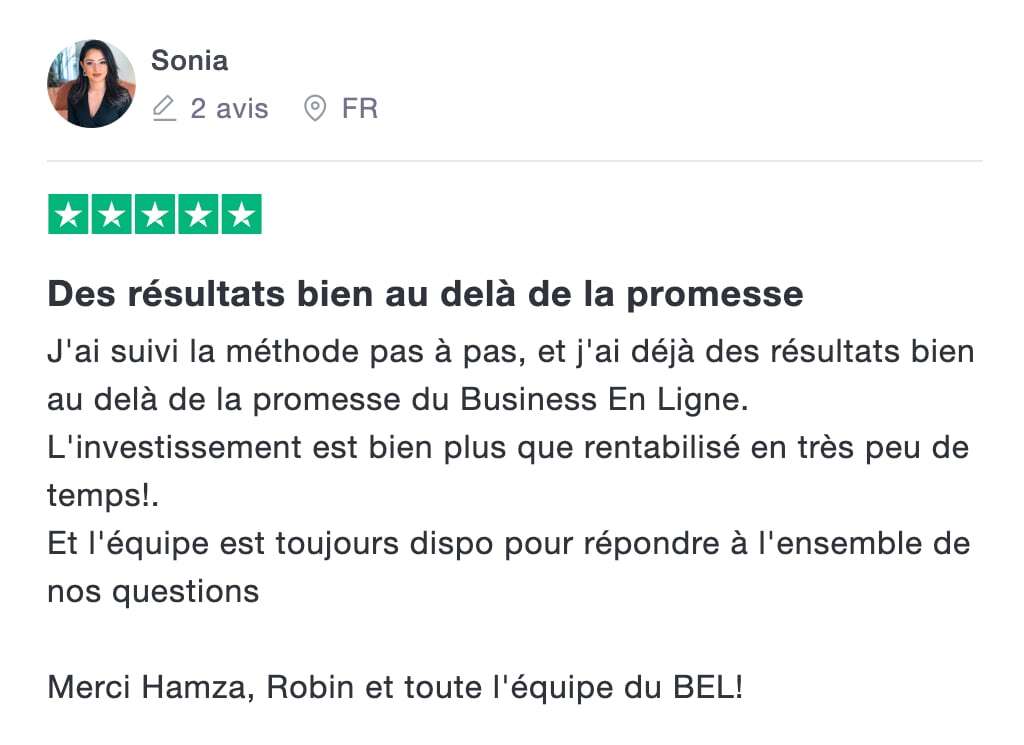Image resolution: width=1024 pixels, height=745 pixels.
Task: Click the fifth green rating star
Action: coord(242,214)
